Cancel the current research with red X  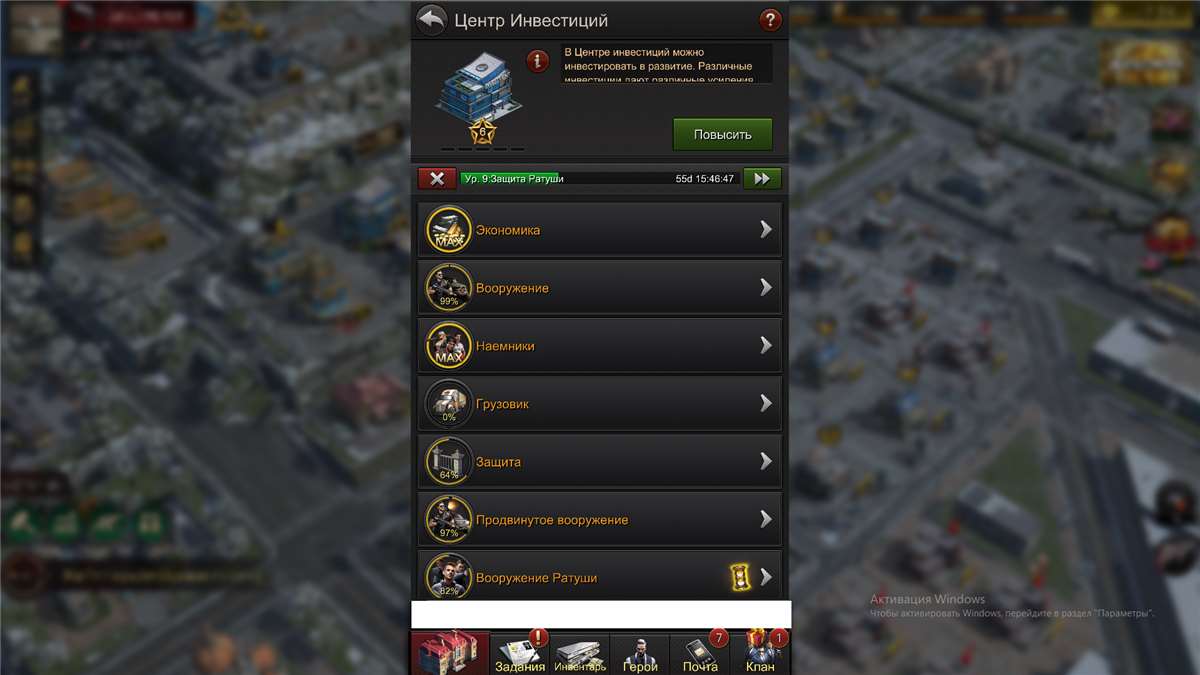click(437, 179)
